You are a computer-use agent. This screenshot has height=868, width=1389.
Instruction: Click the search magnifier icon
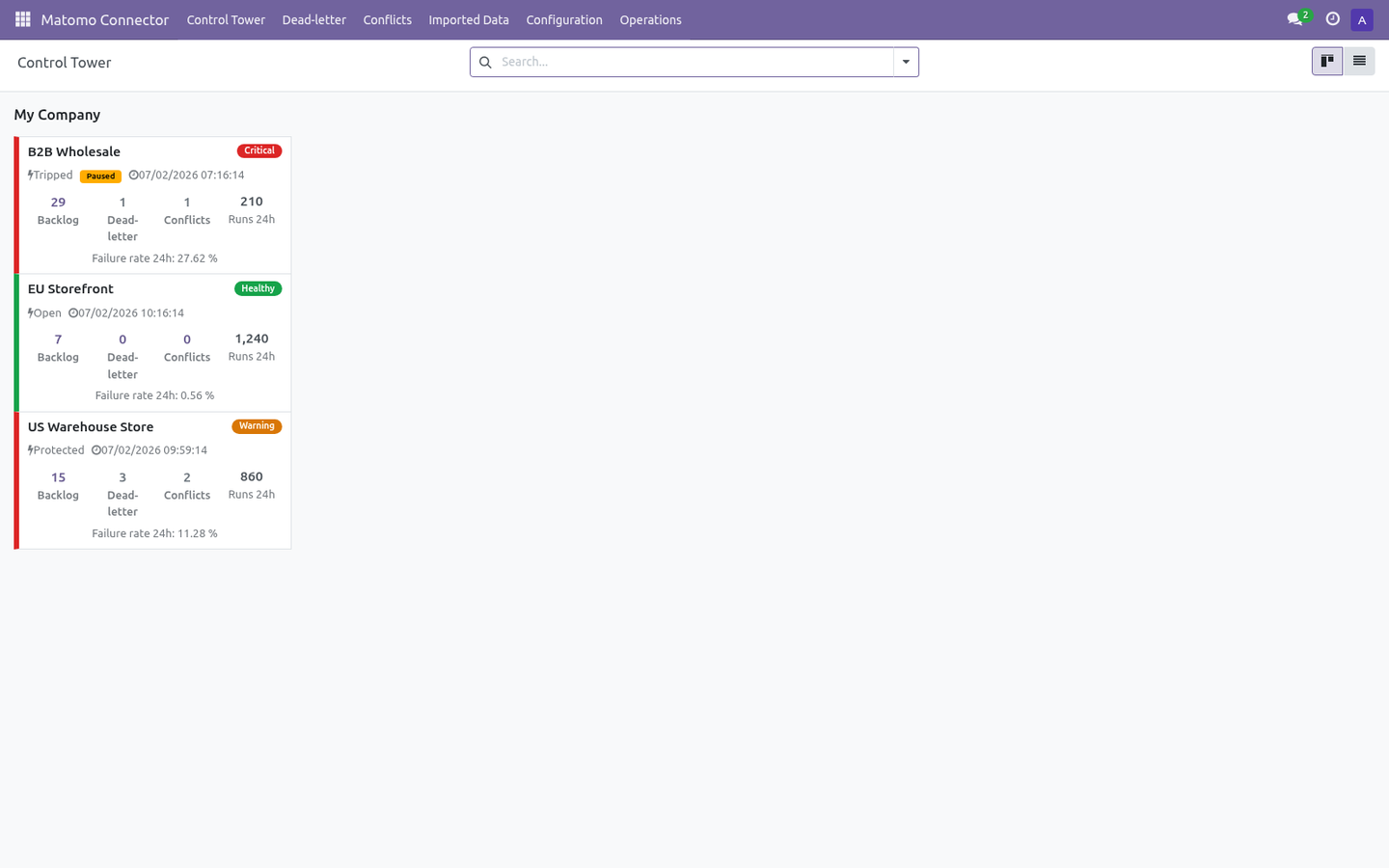coord(485,62)
